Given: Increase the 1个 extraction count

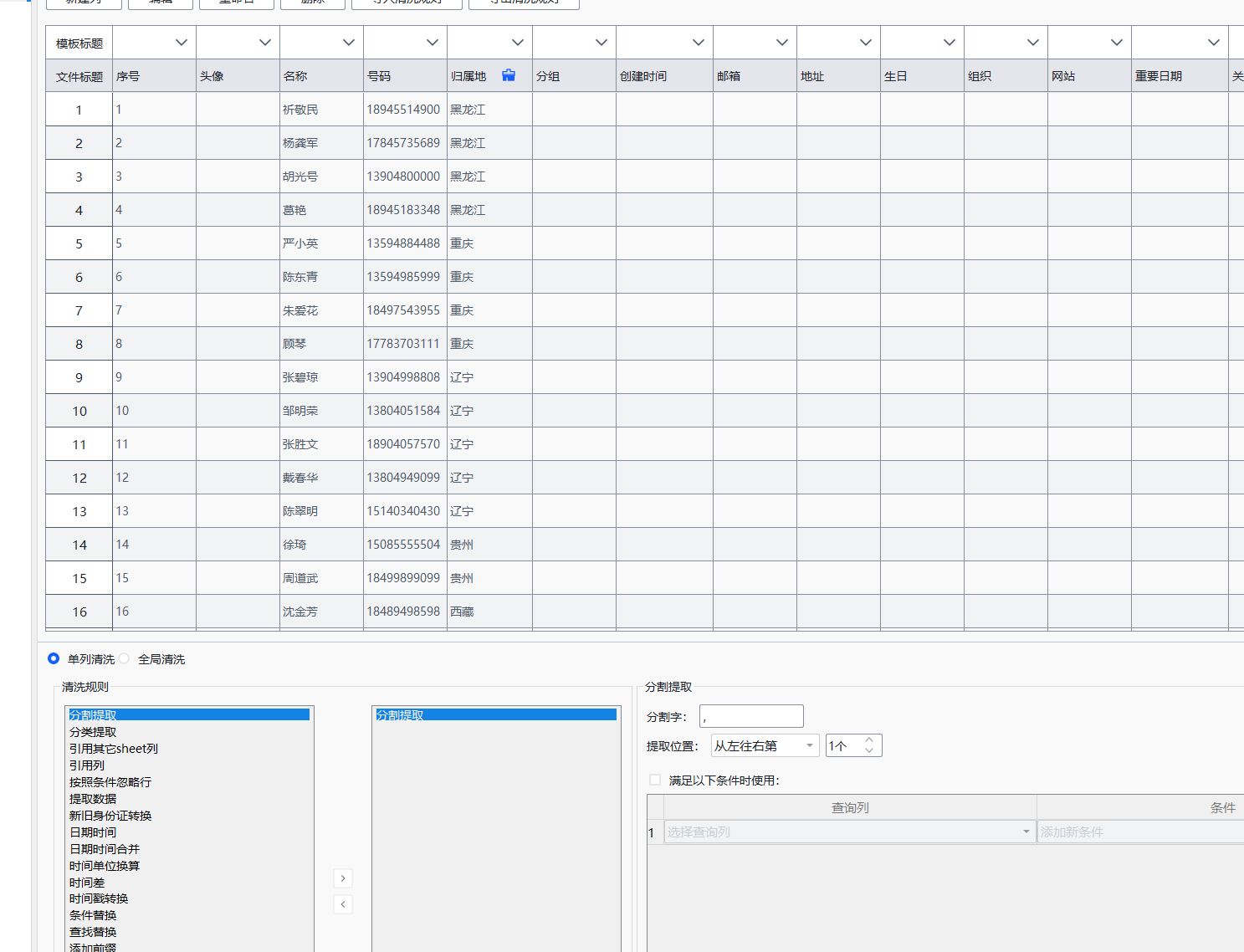Looking at the screenshot, I should [x=869, y=740].
